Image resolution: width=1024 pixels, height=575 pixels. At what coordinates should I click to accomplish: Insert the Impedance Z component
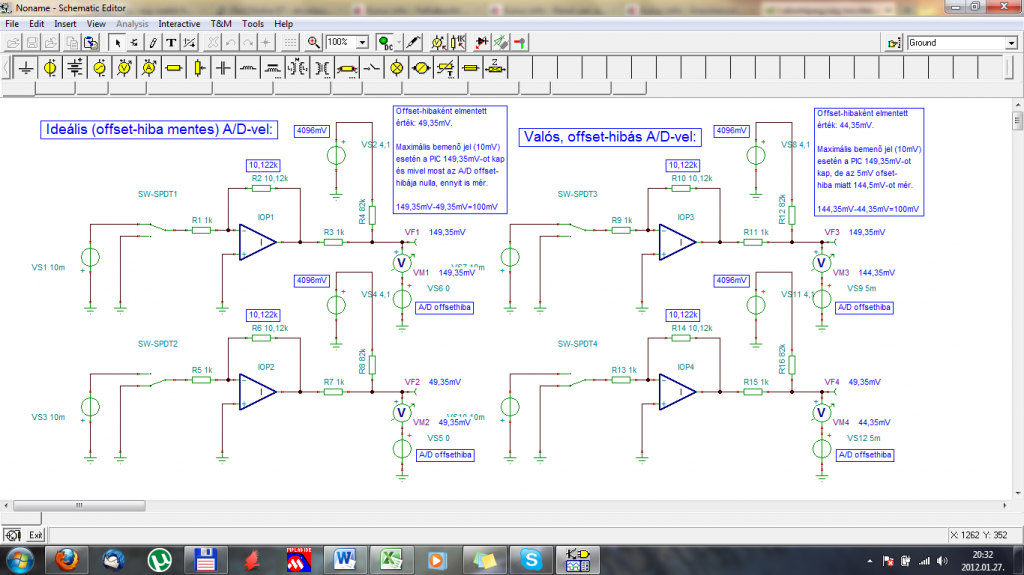point(496,67)
